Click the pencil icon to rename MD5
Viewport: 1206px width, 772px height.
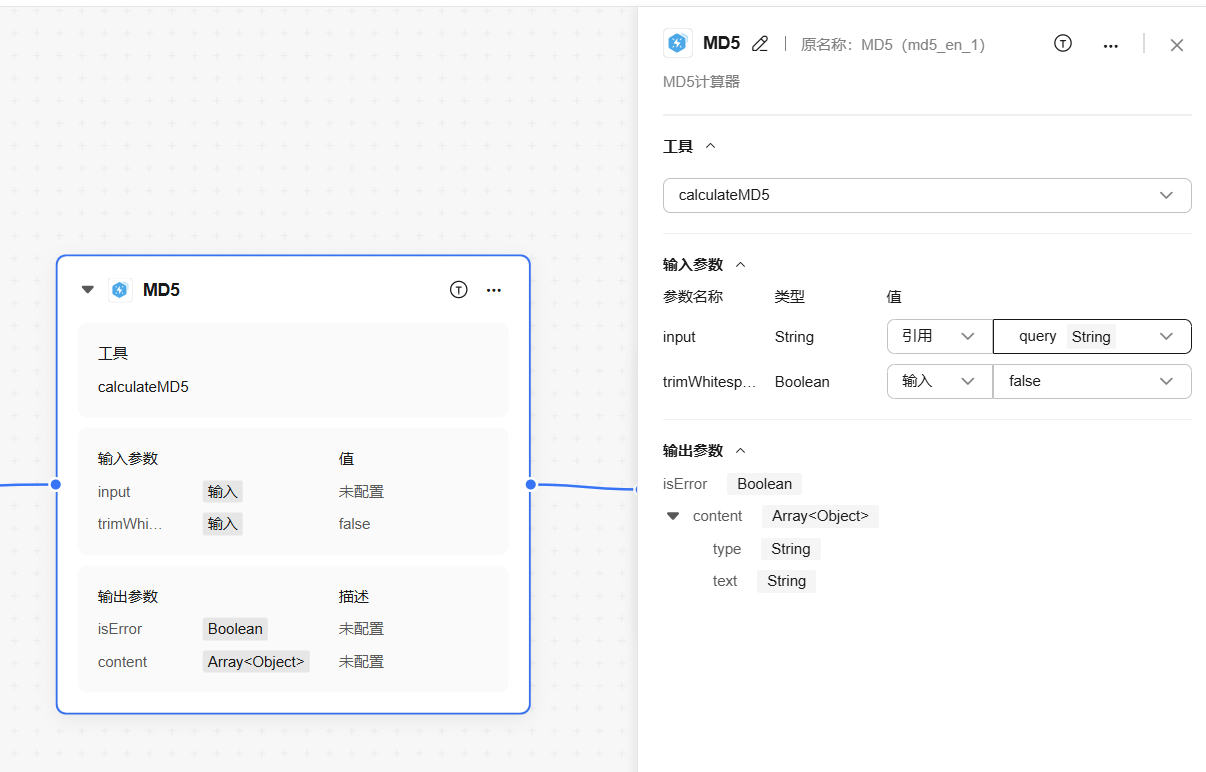point(760,44)
